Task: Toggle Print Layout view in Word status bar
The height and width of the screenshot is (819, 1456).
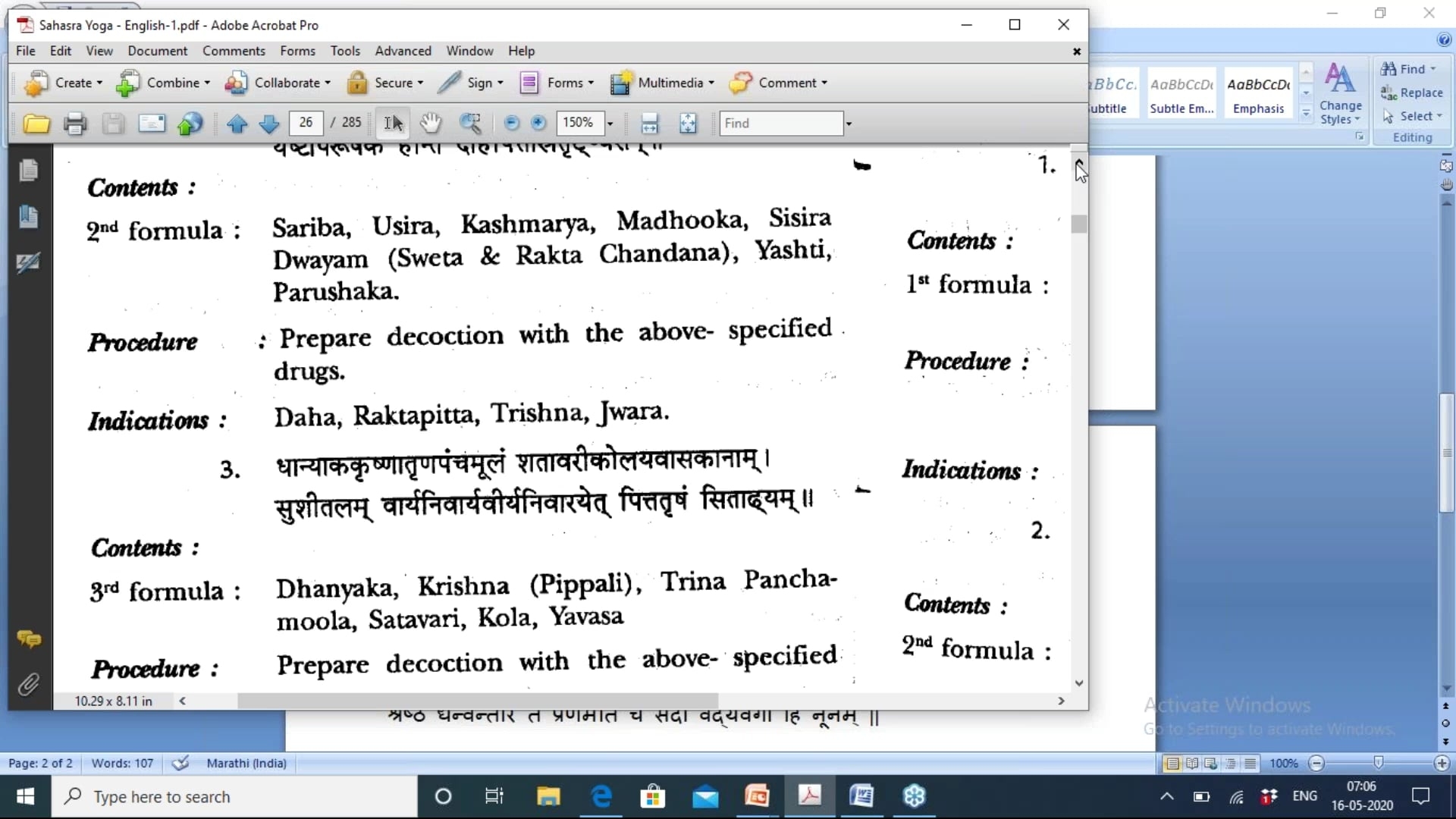Action: pyautogui.click(x=1172, y=764)
